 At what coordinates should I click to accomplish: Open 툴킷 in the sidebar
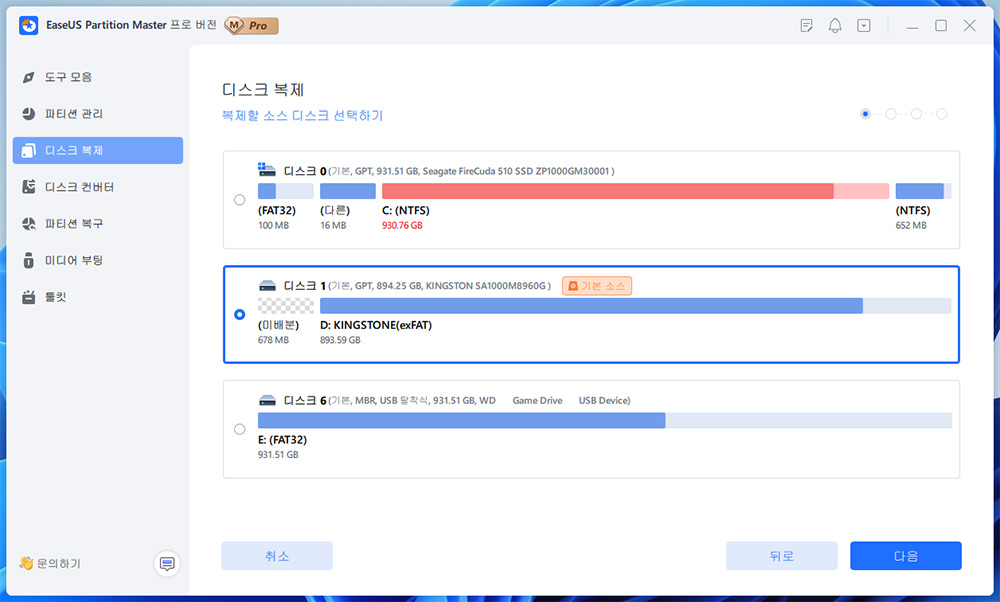[98, 297]
